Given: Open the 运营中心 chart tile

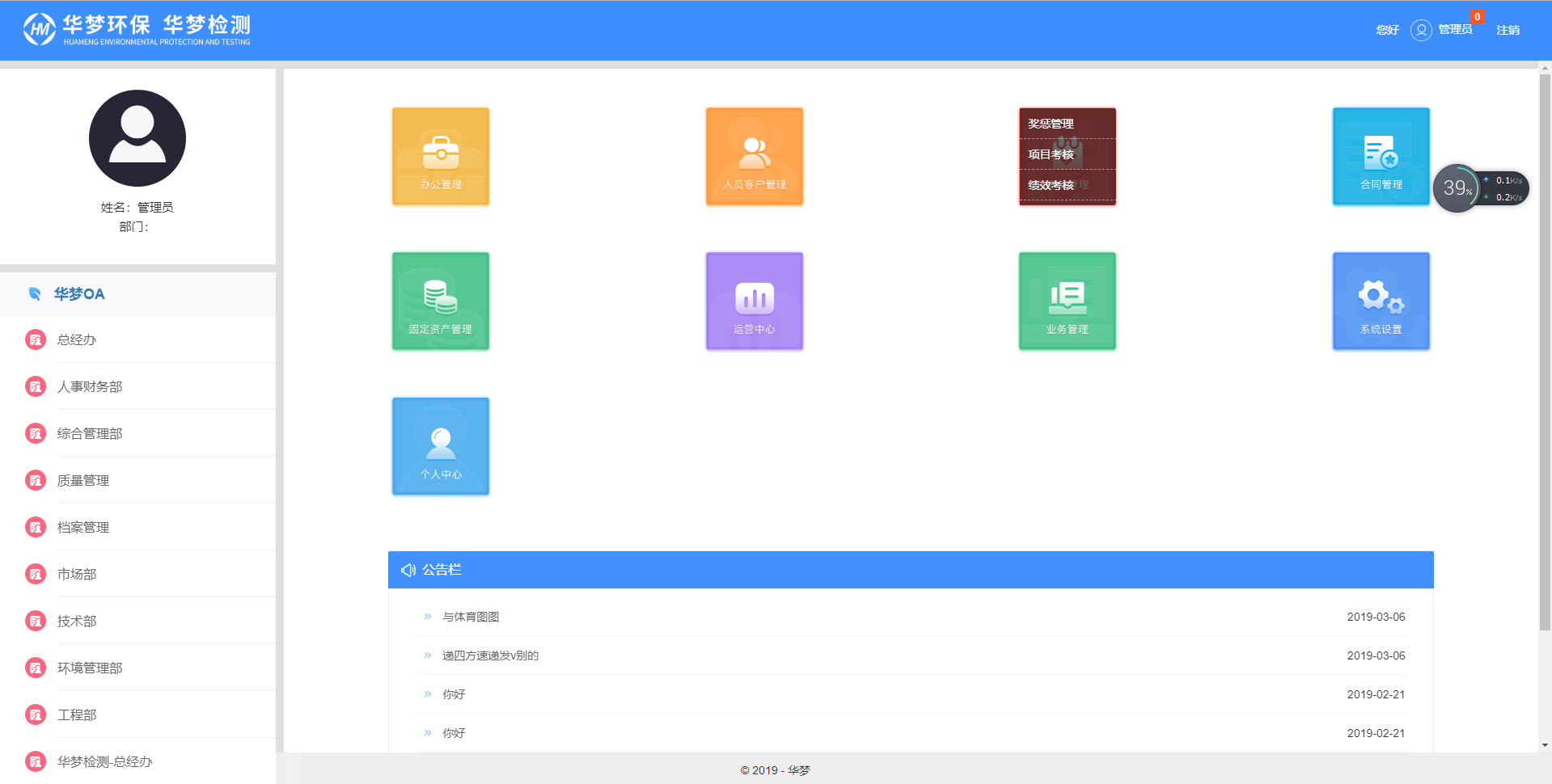Looking at the screenshot, I should click(x=754, y=301).
